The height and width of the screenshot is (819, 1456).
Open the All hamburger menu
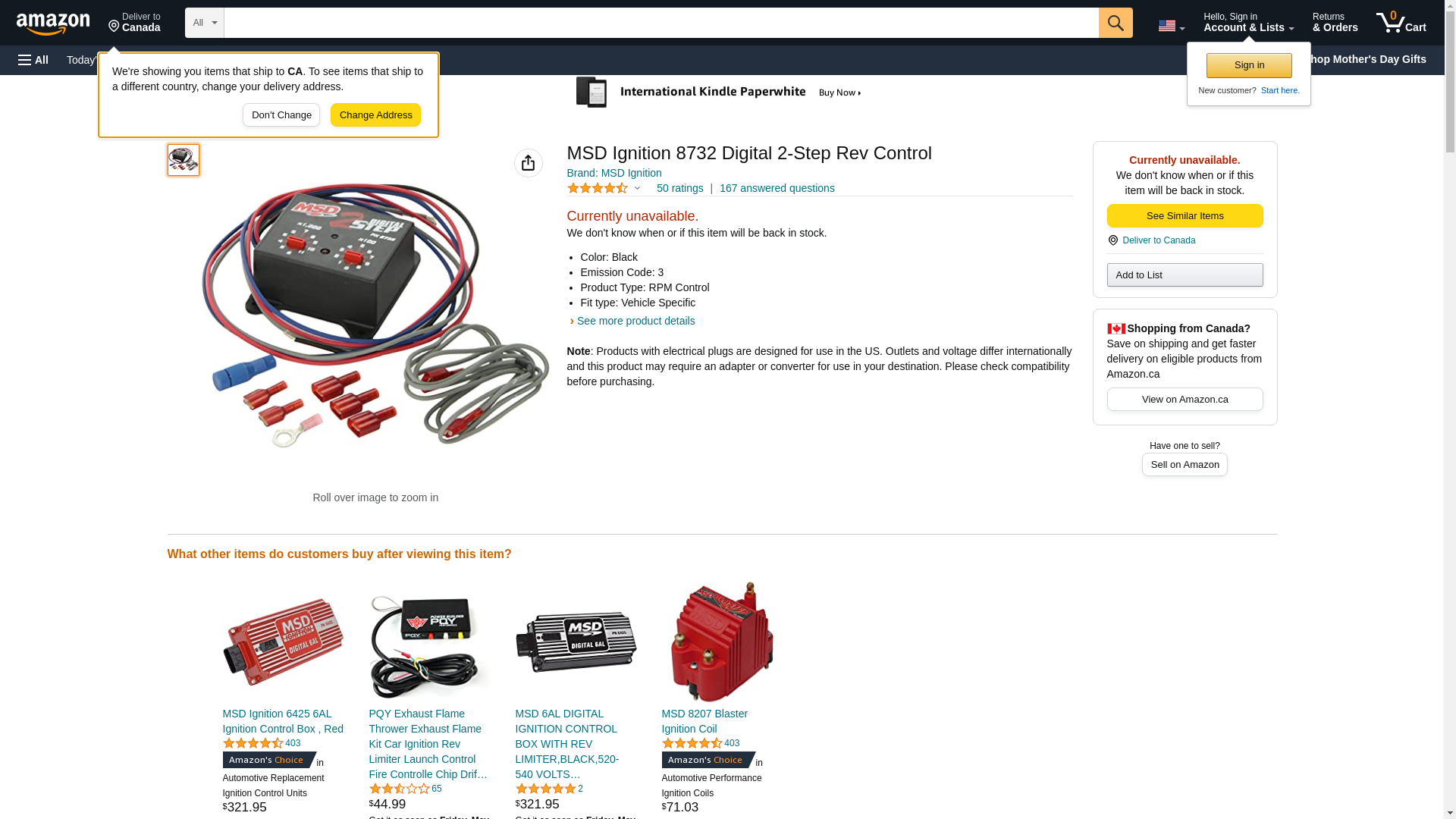[33, 60]
